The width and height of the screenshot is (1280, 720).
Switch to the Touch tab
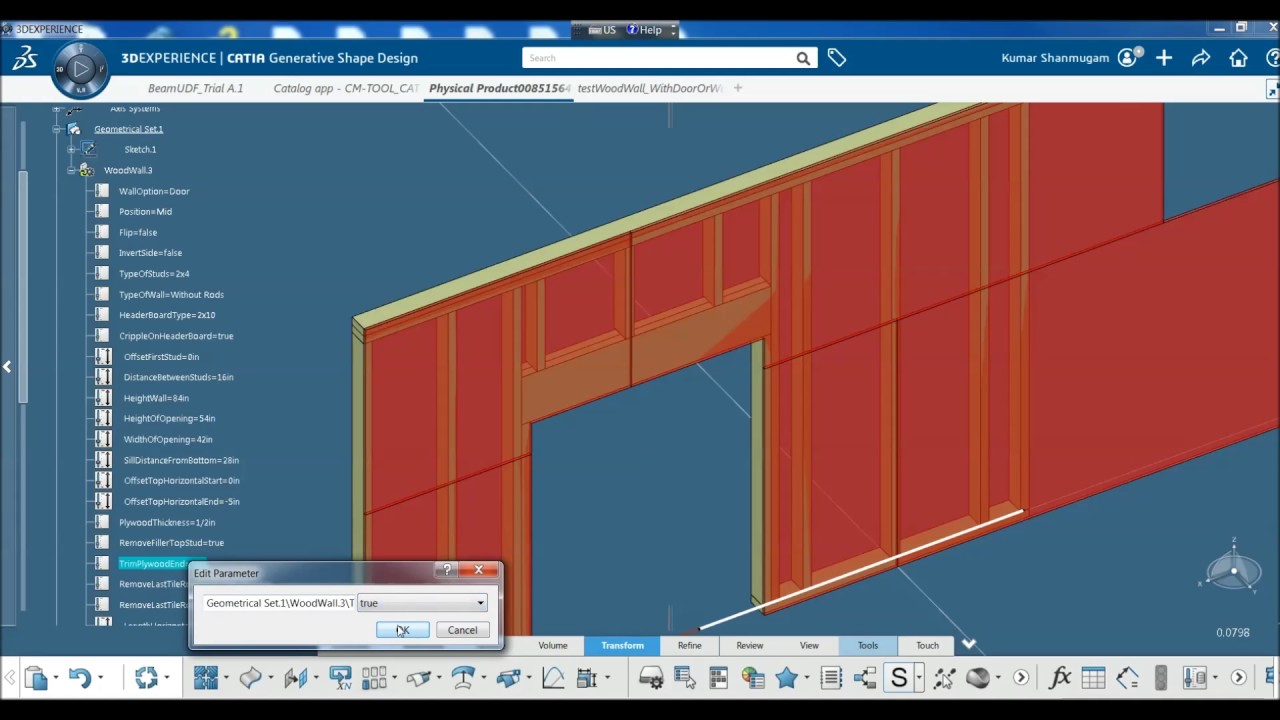tap(927, 645)
